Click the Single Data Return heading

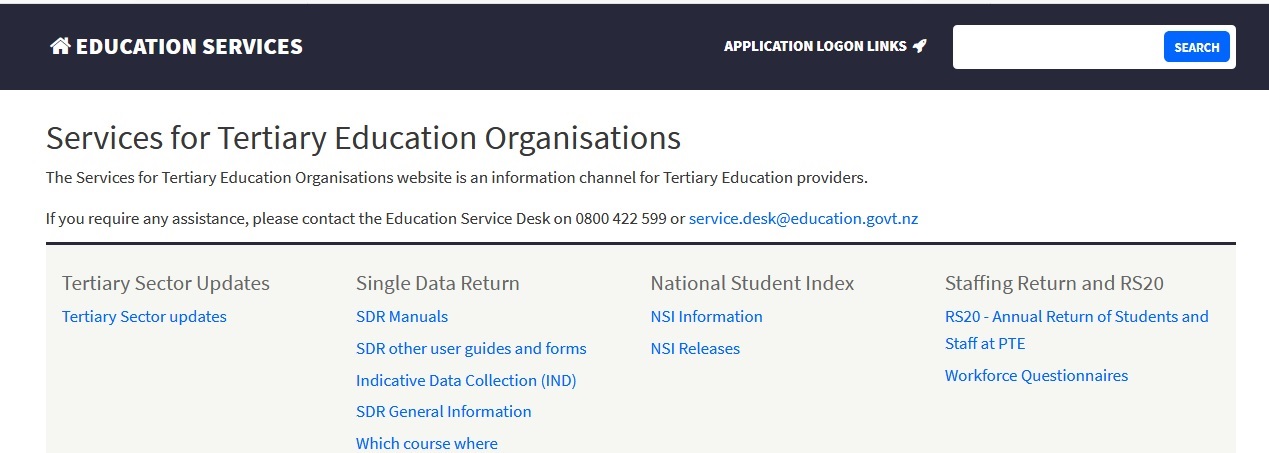click(437, 283)
